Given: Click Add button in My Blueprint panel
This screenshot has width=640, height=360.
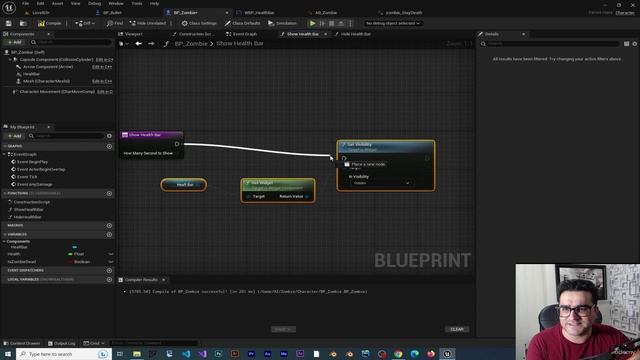Looking at the screenshot, I should 15,136.
